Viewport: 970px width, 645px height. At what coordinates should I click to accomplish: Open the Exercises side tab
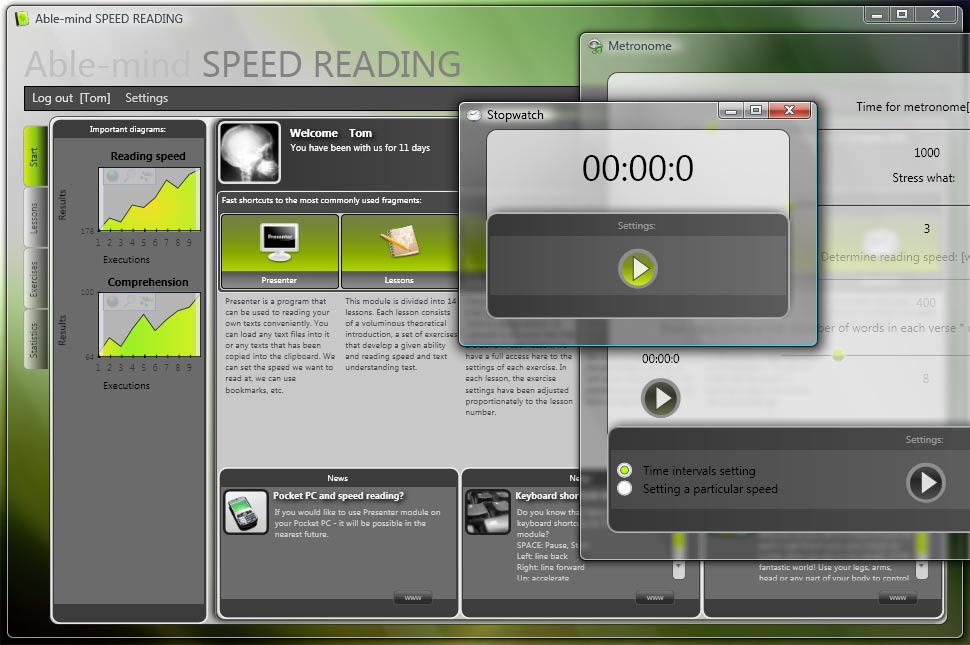tap(35, 279)
